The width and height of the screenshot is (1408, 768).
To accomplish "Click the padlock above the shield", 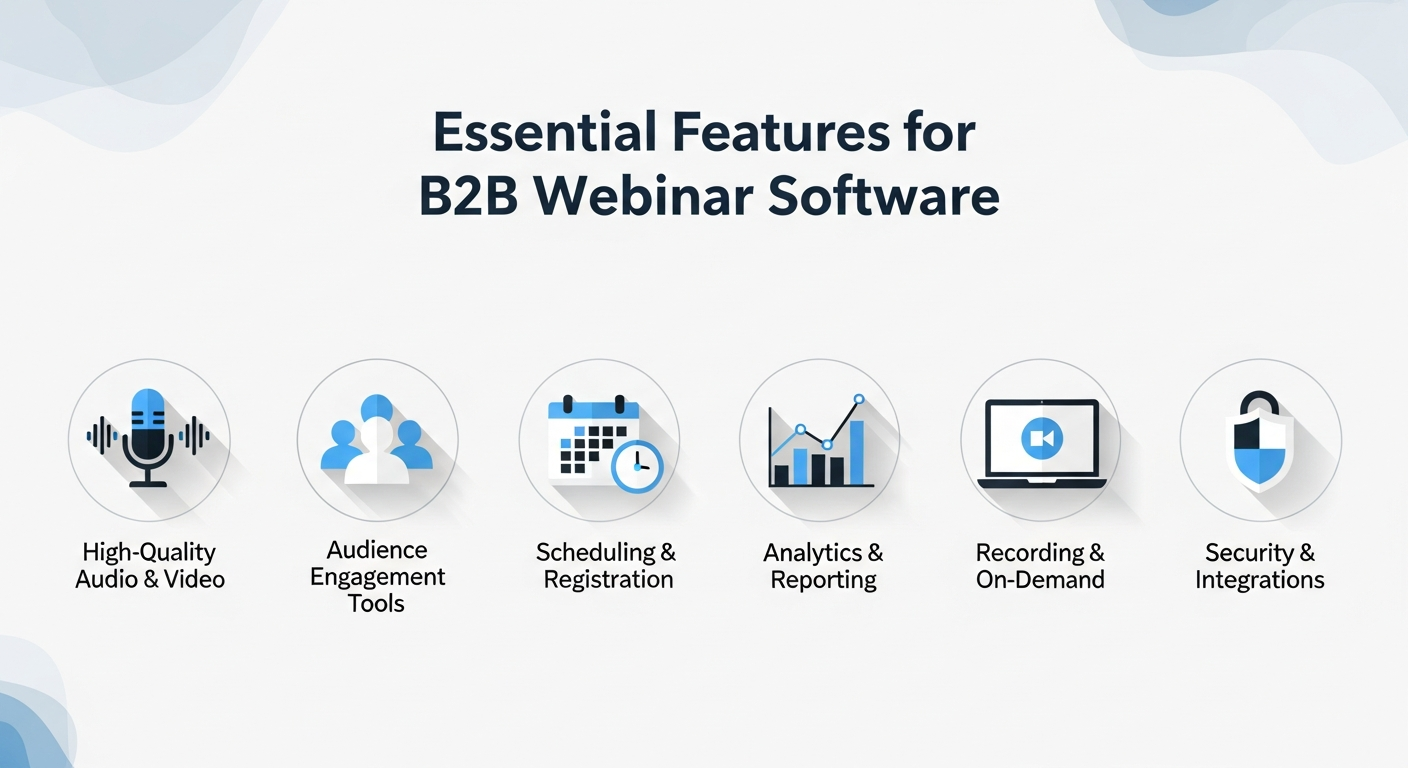I will (1262, 402).
